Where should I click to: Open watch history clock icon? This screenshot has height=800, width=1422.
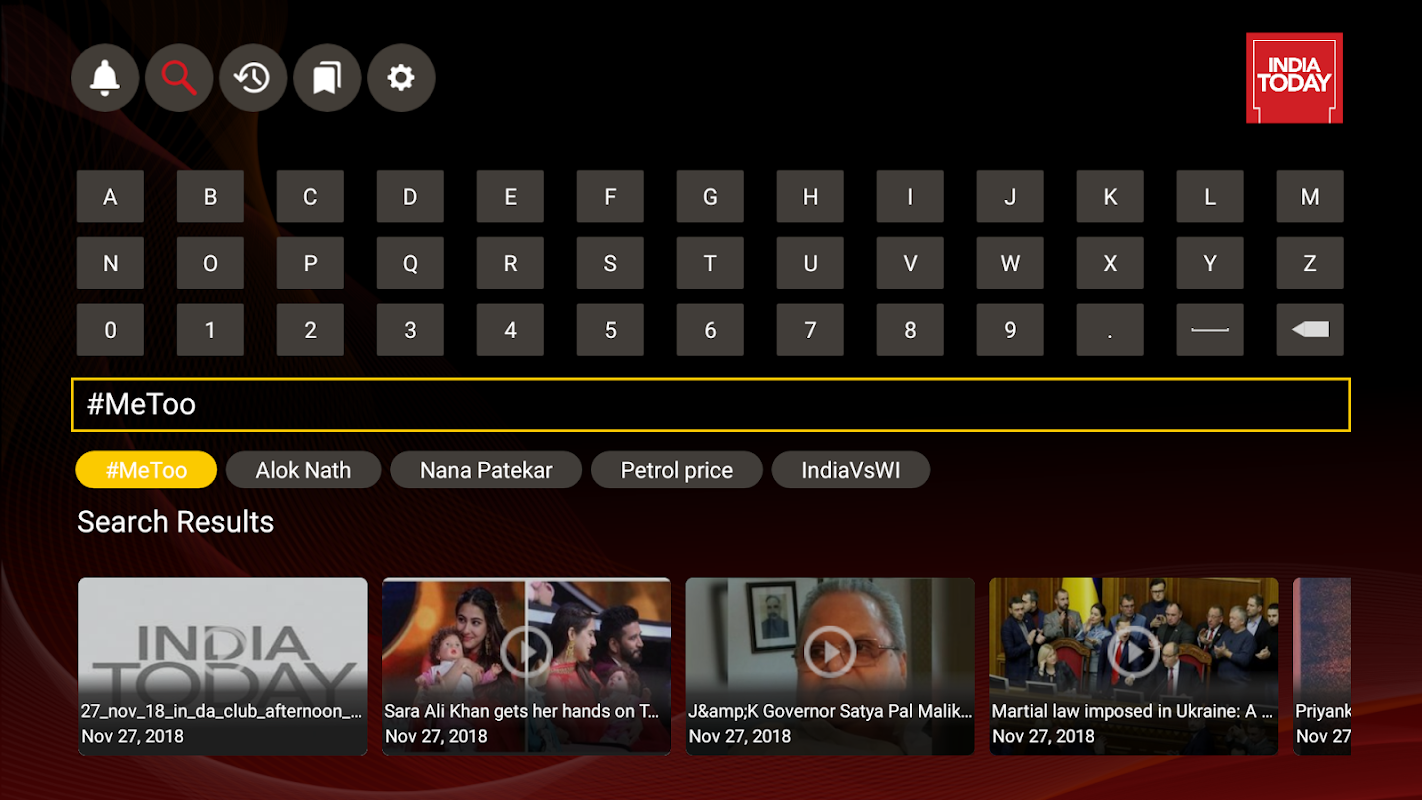click(x=253, y=78)
